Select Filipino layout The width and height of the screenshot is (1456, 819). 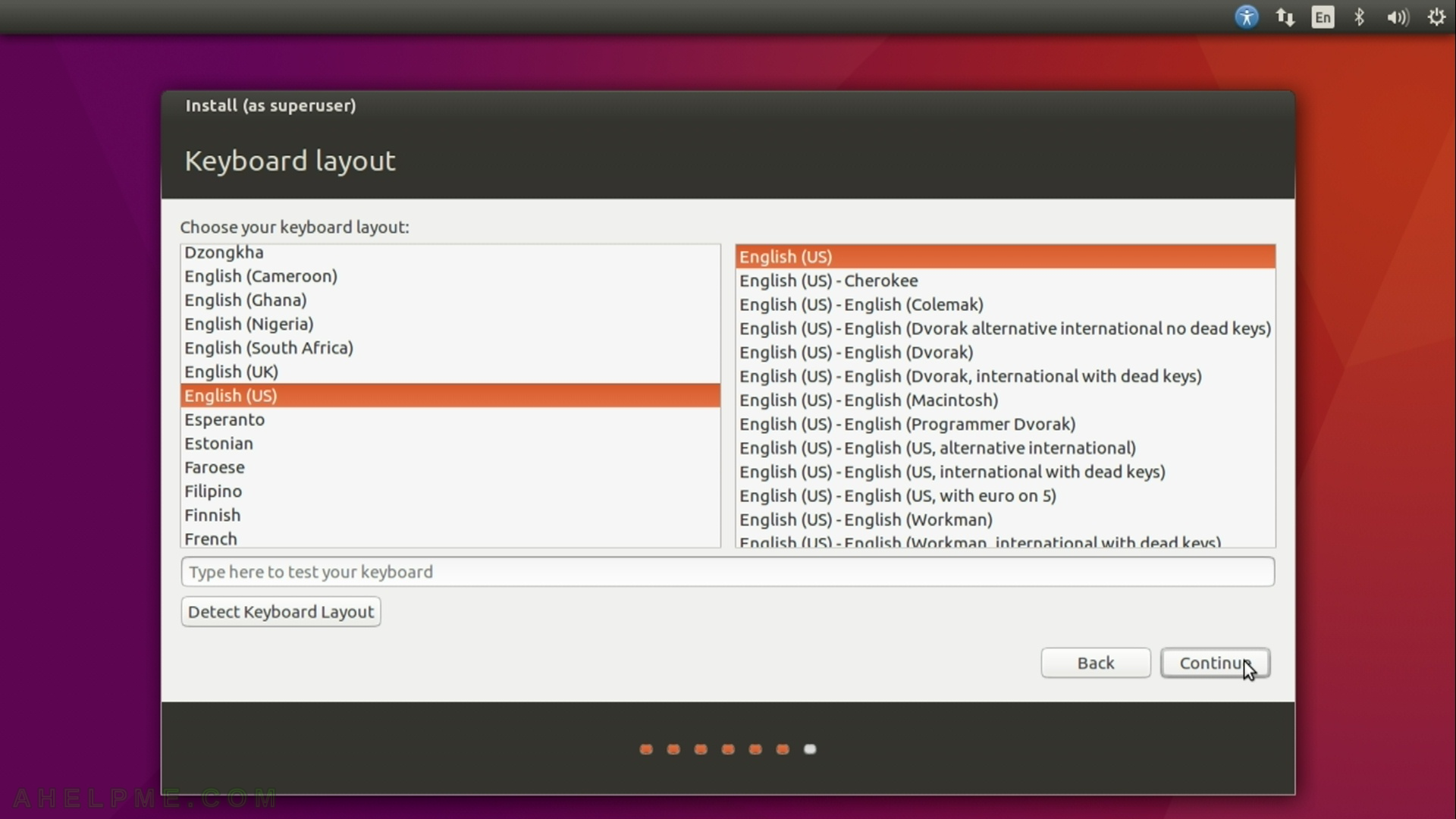click(x=450, y=491)
